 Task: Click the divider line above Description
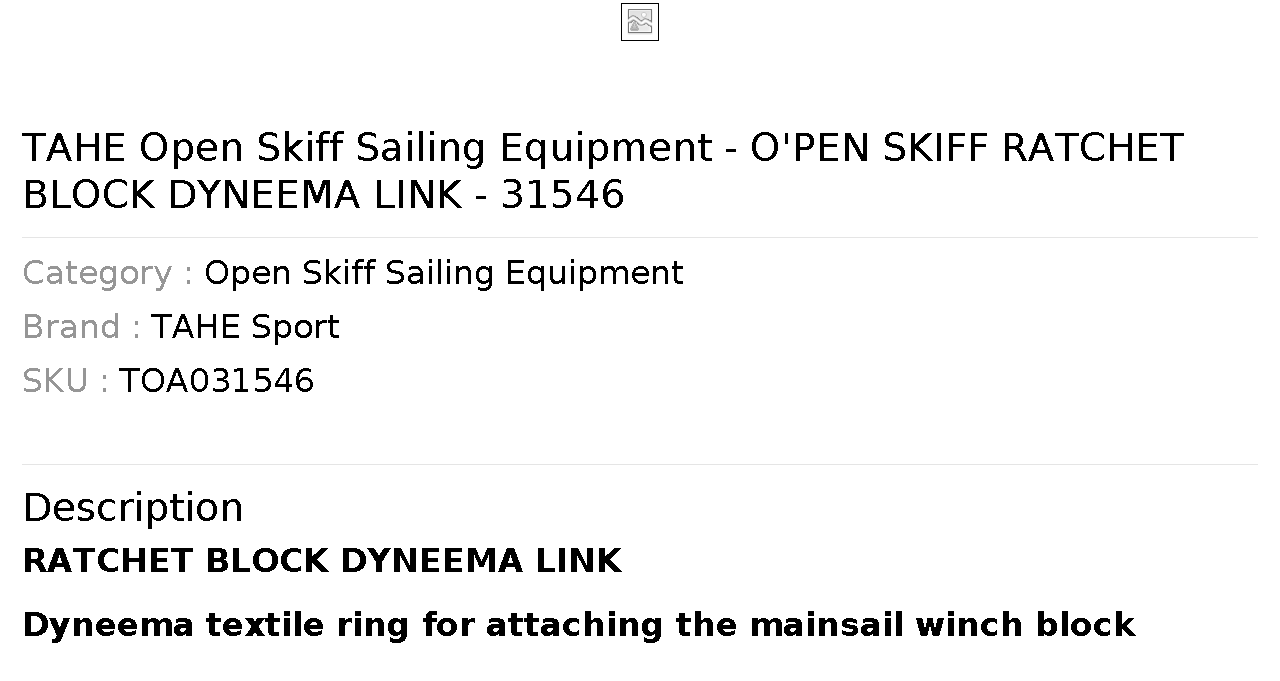tap(640, 464)
